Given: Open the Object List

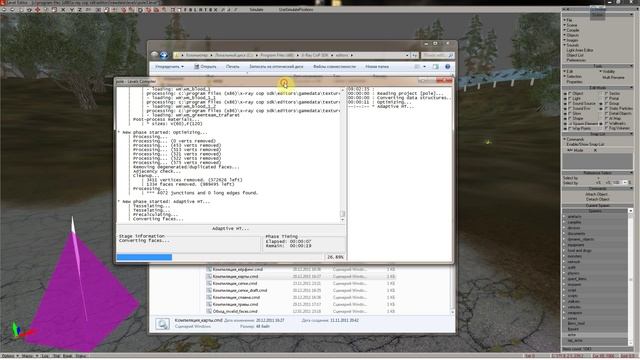Looking at the screenshot, I should tap(575, 55).
